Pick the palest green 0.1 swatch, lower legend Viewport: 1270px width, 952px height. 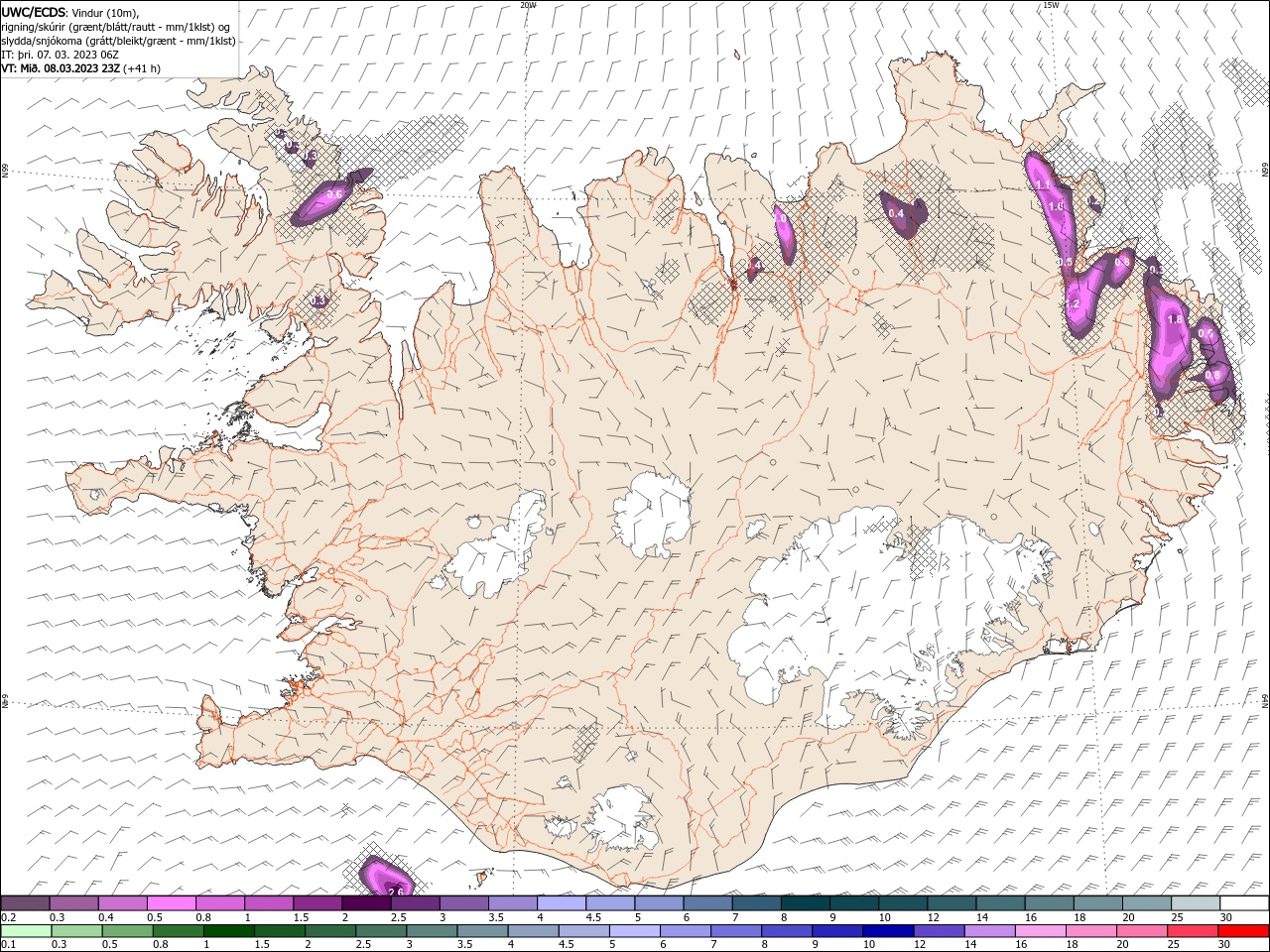point(25,931)
